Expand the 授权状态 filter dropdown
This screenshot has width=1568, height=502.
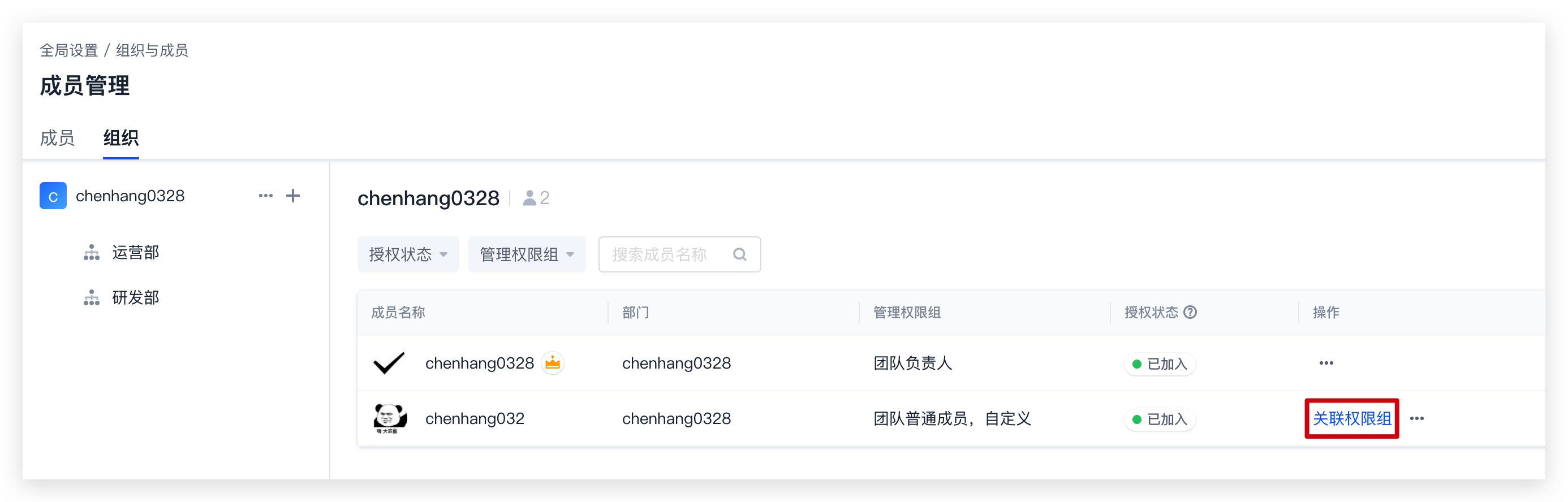point(408,254)
